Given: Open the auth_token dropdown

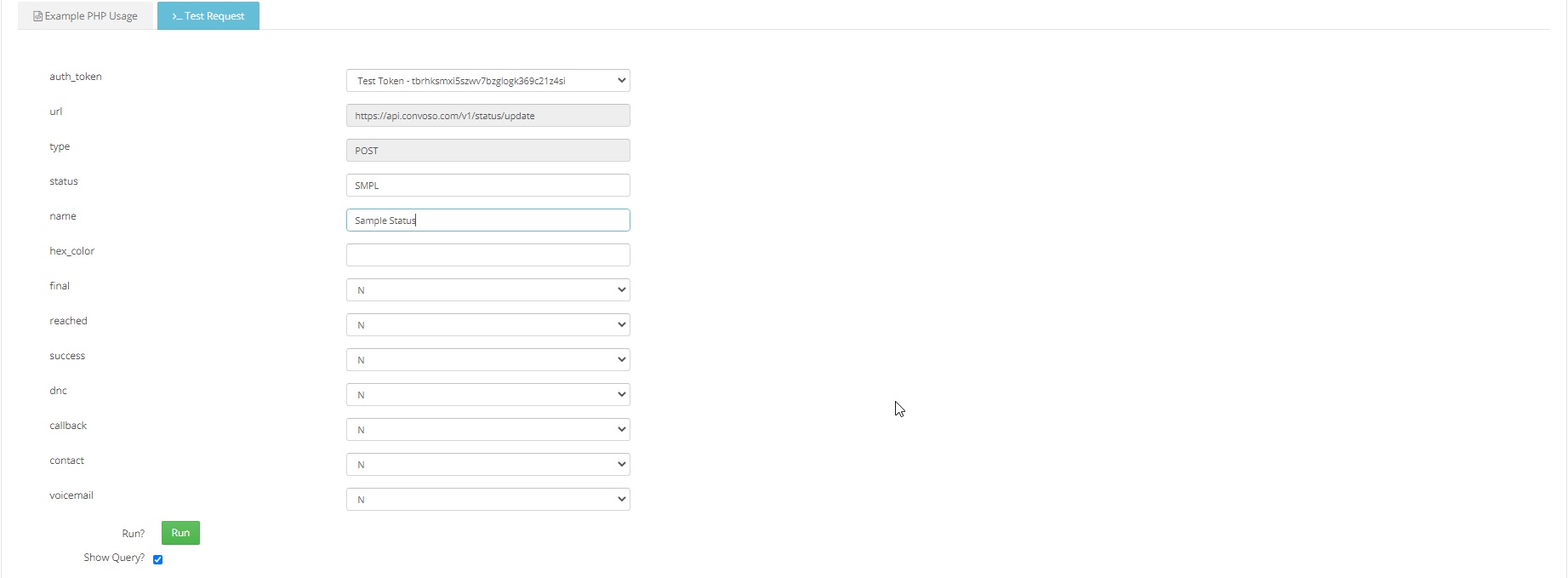Looking at the screenshot, I should point(487,81).
